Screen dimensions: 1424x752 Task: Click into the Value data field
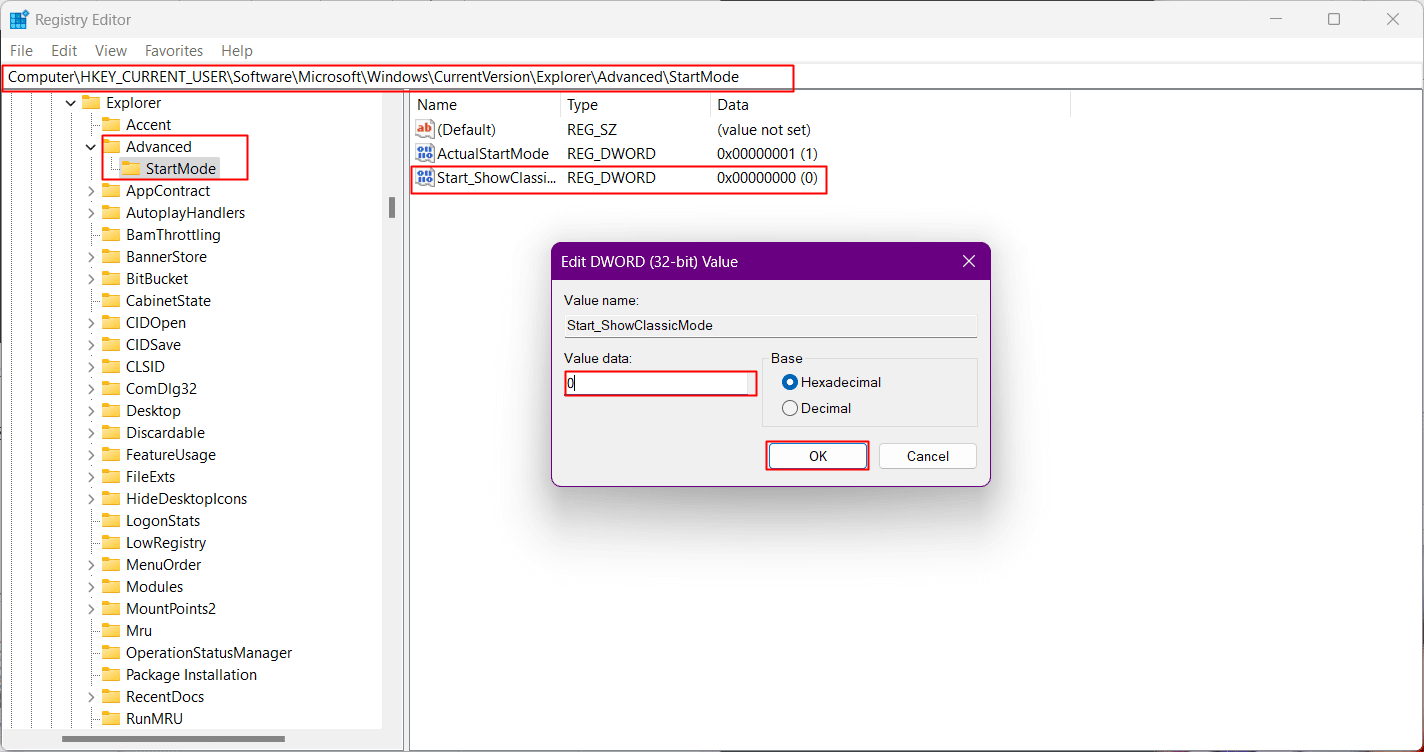[x=660, y=383]
